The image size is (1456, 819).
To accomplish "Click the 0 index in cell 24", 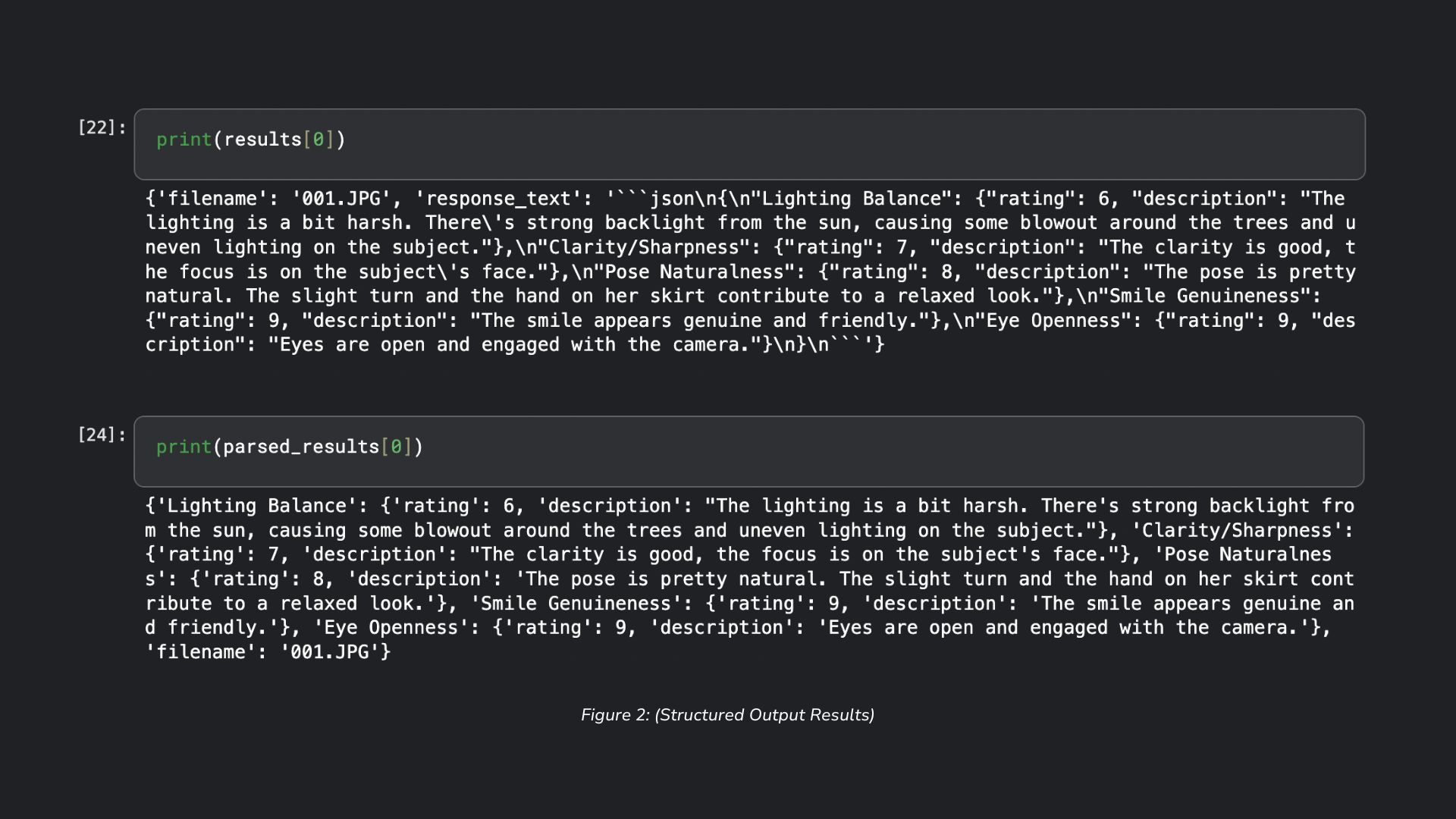I will (x=396, y=447).
